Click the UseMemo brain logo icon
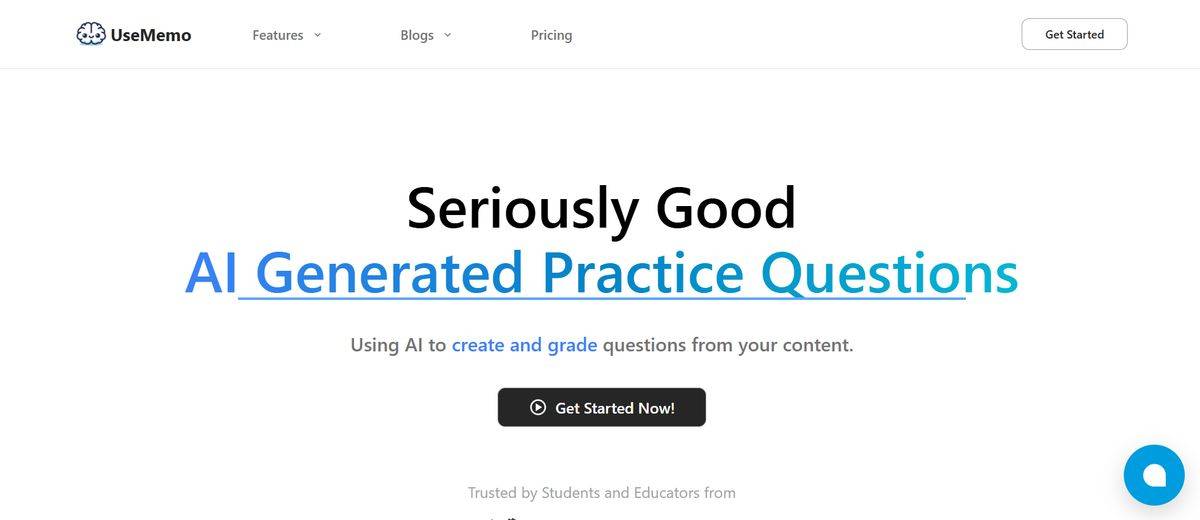The width and height of the screenshot is (1200, 520). coord(91,35)
